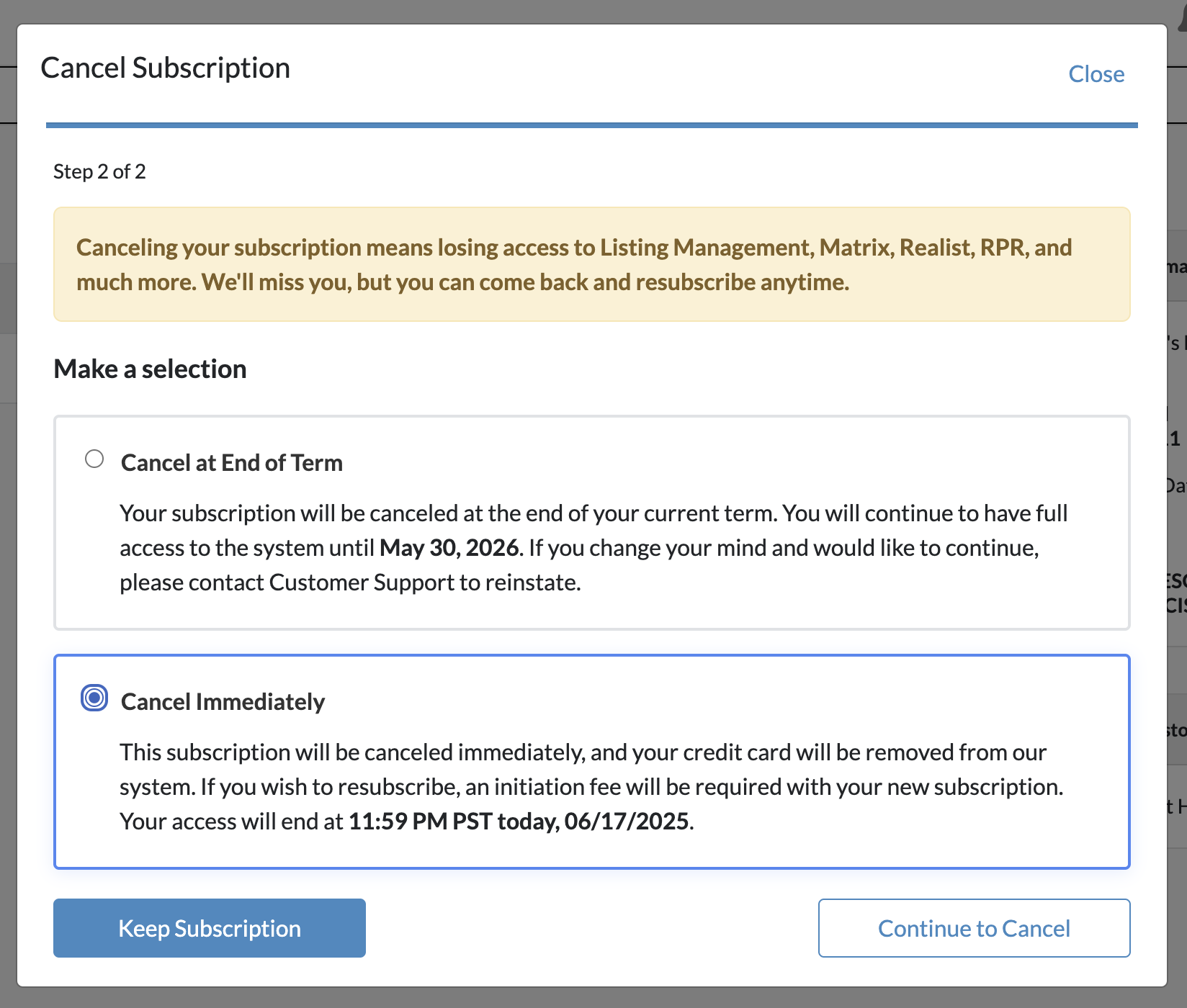The image size is (1187, 1008).
Task: Click the Step 2 of 2 indicator
Action: [x=99, y=171]
